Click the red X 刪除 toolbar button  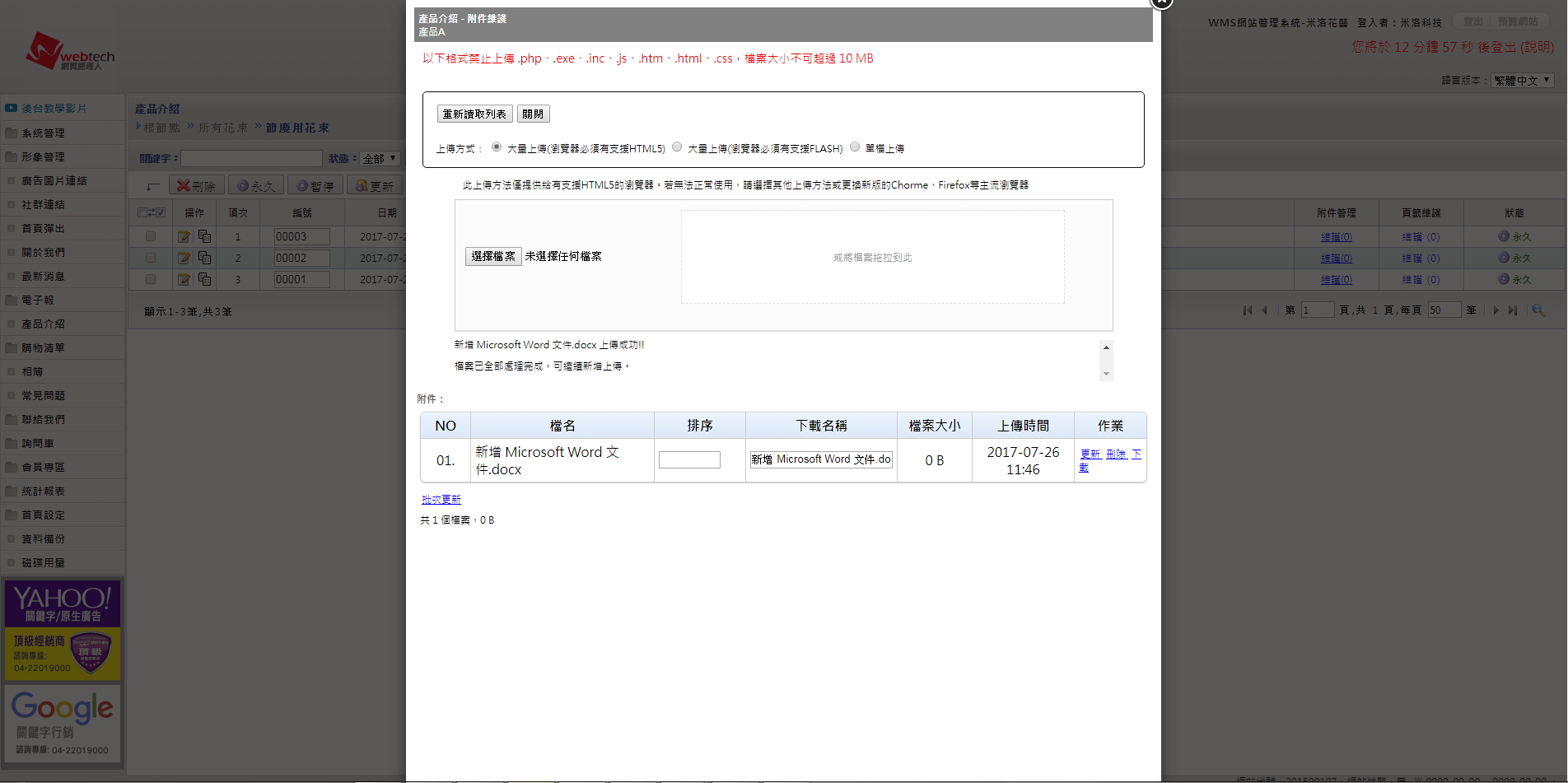[x=196, y=186]
